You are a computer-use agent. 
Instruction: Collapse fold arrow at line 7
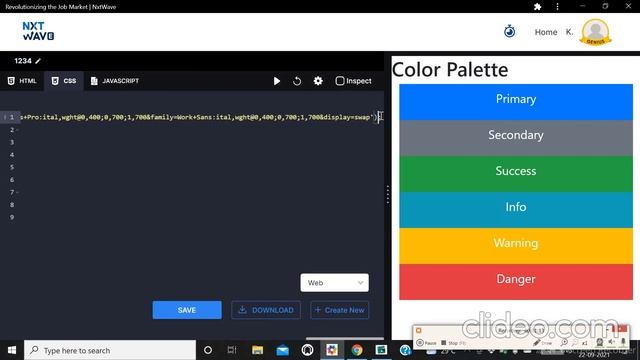pyautogui.click(x=18, y=192)
